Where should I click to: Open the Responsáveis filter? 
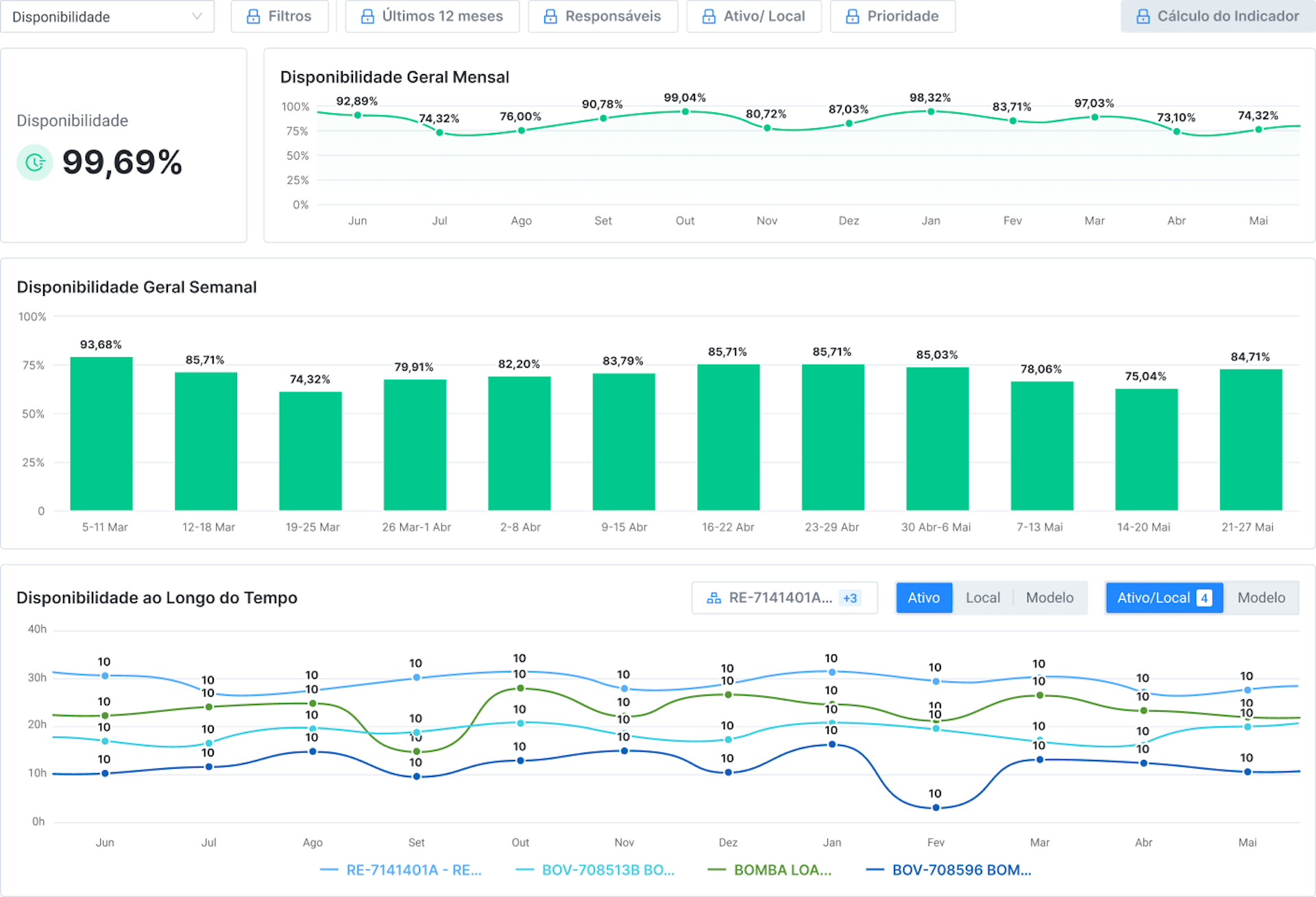pos(603,16)
